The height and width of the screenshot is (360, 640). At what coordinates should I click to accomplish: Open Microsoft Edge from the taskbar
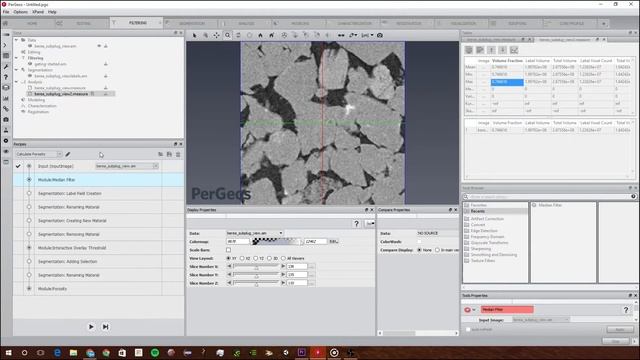tap(57, 353)
